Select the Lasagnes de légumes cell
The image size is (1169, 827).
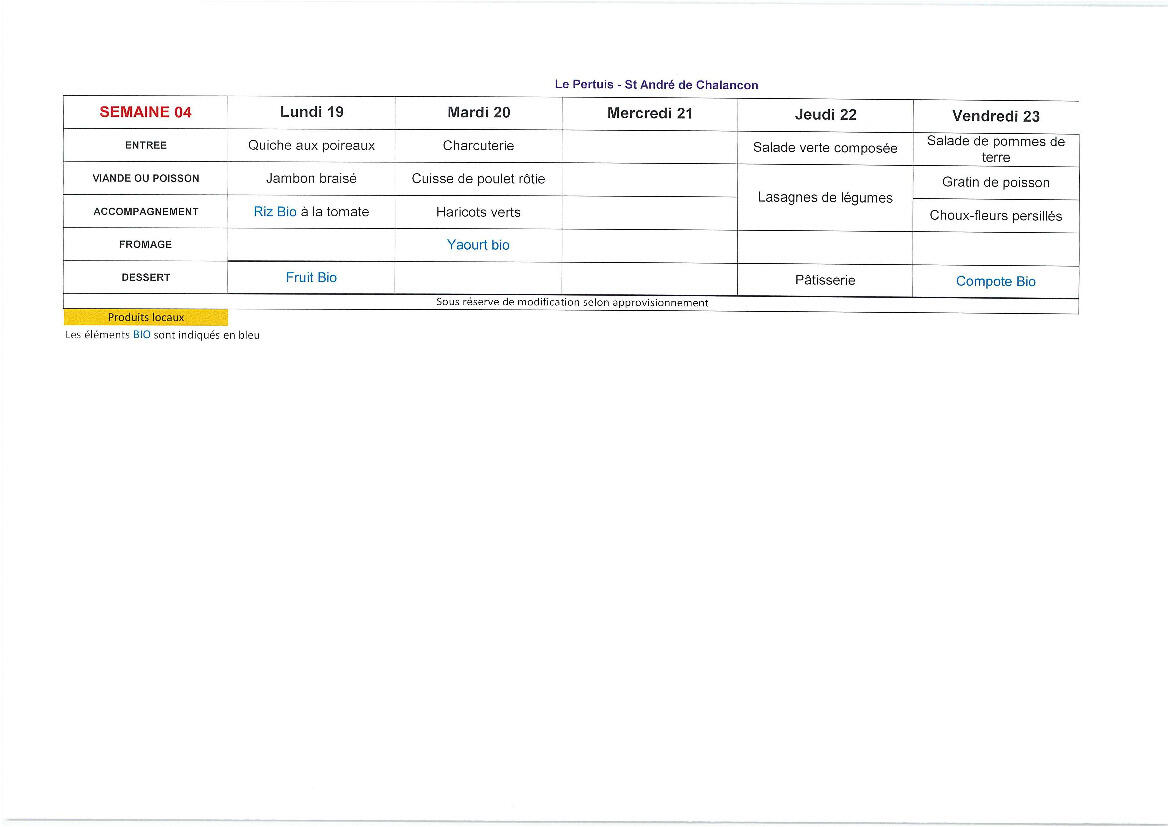click(x=825, y=198)
